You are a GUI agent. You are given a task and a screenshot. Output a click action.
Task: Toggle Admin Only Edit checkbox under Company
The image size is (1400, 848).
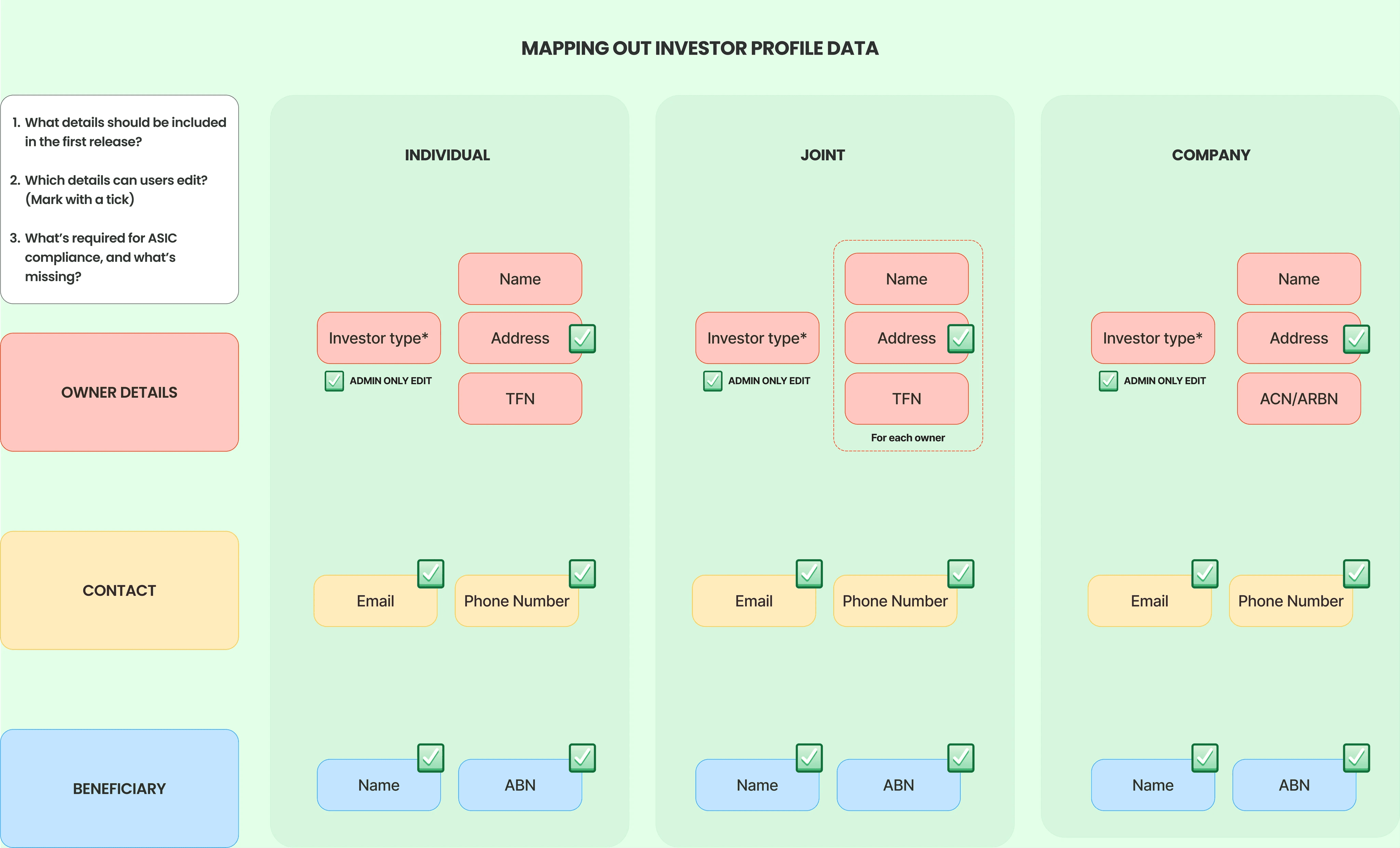pyautogui.click(x=1108, y=381)
